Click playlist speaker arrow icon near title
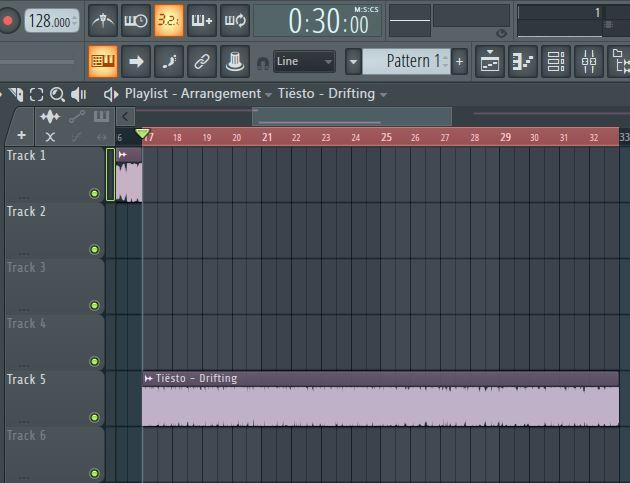Viewport: 630px width, 483px height. [x=111, y=94]
